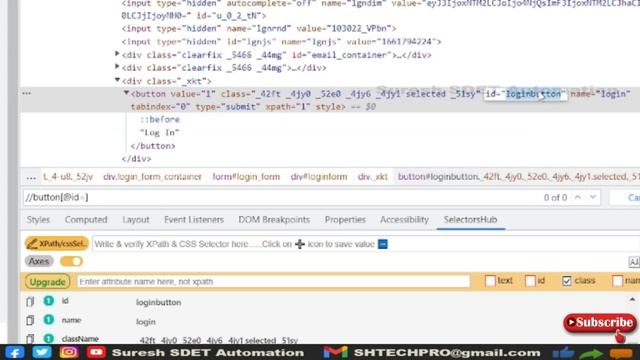Collapse the attribute list with the up arrow
The height and width of the screenshot is (360, 640).
point(632,299)
